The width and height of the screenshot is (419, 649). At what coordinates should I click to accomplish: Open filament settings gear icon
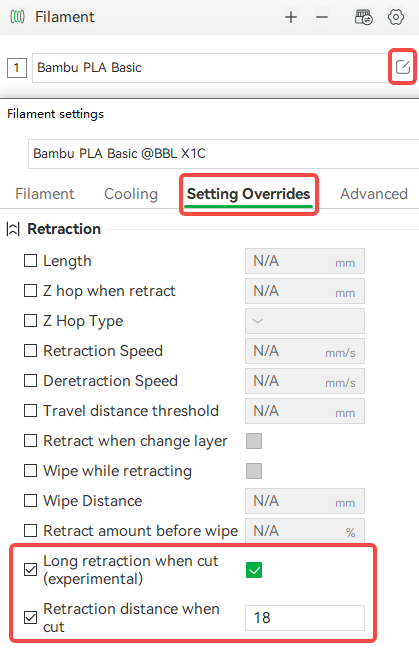tap(396, 17)
